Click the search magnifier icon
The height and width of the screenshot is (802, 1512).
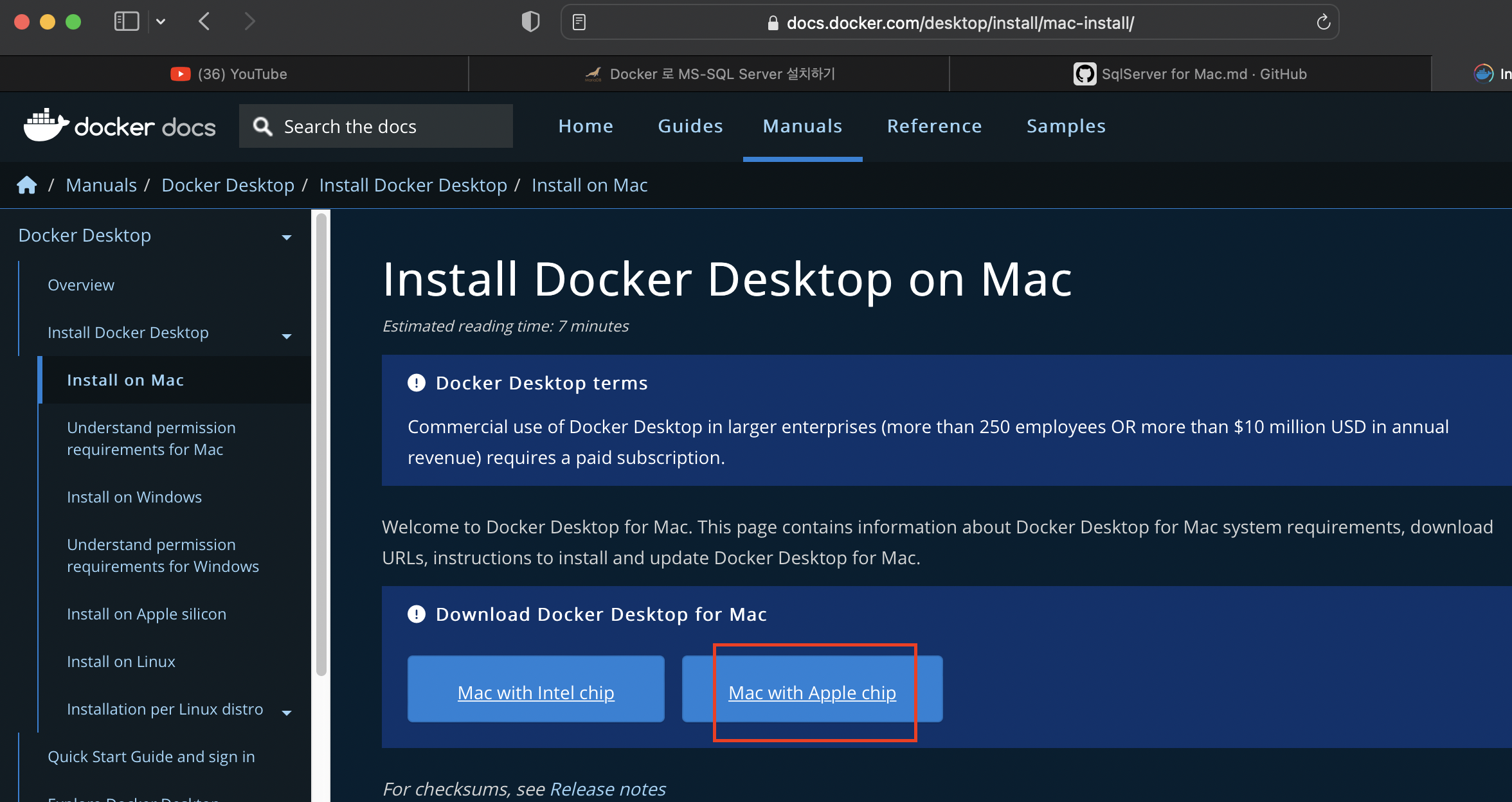(x=262, y=127)
